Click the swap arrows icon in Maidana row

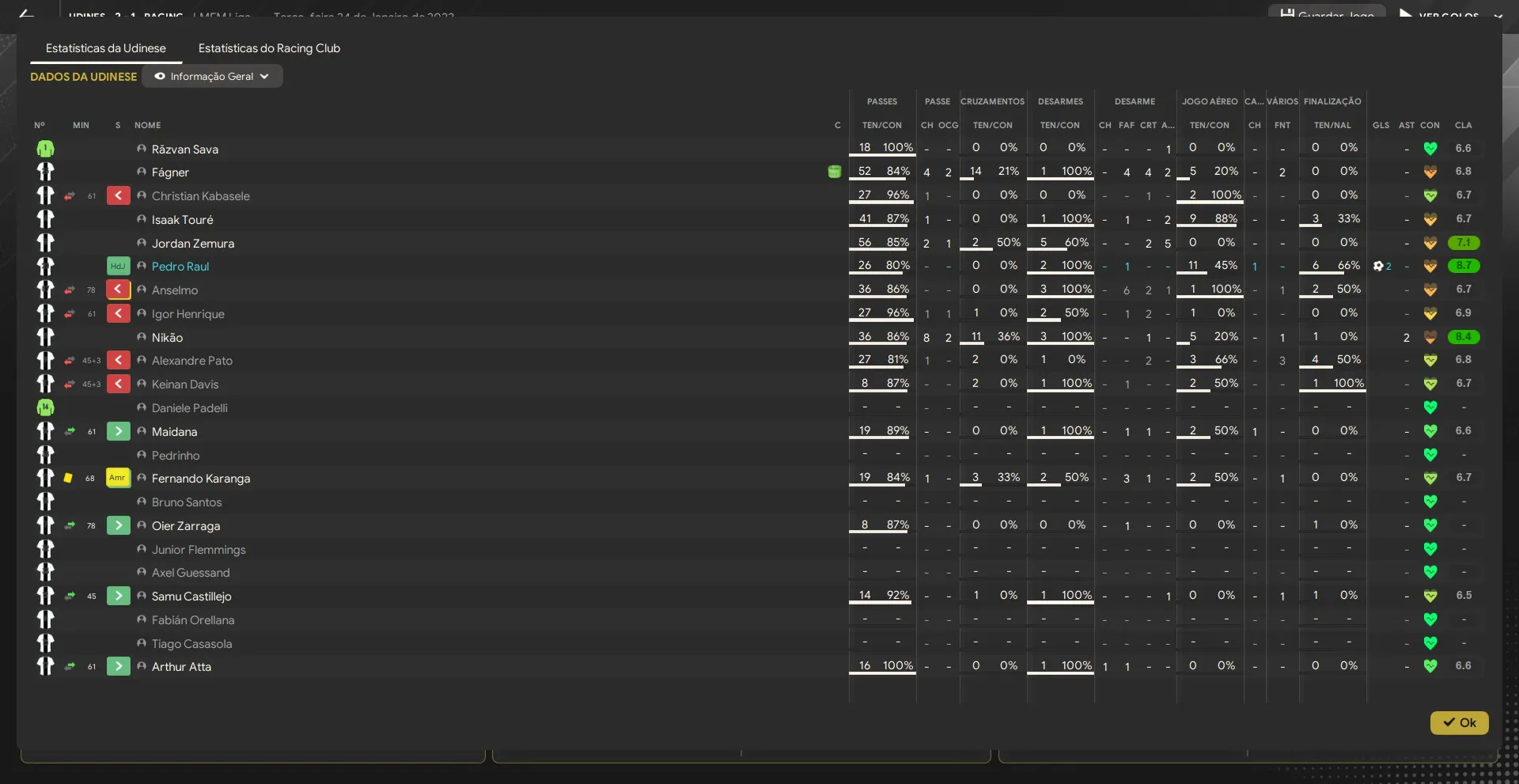click(70, 432)
